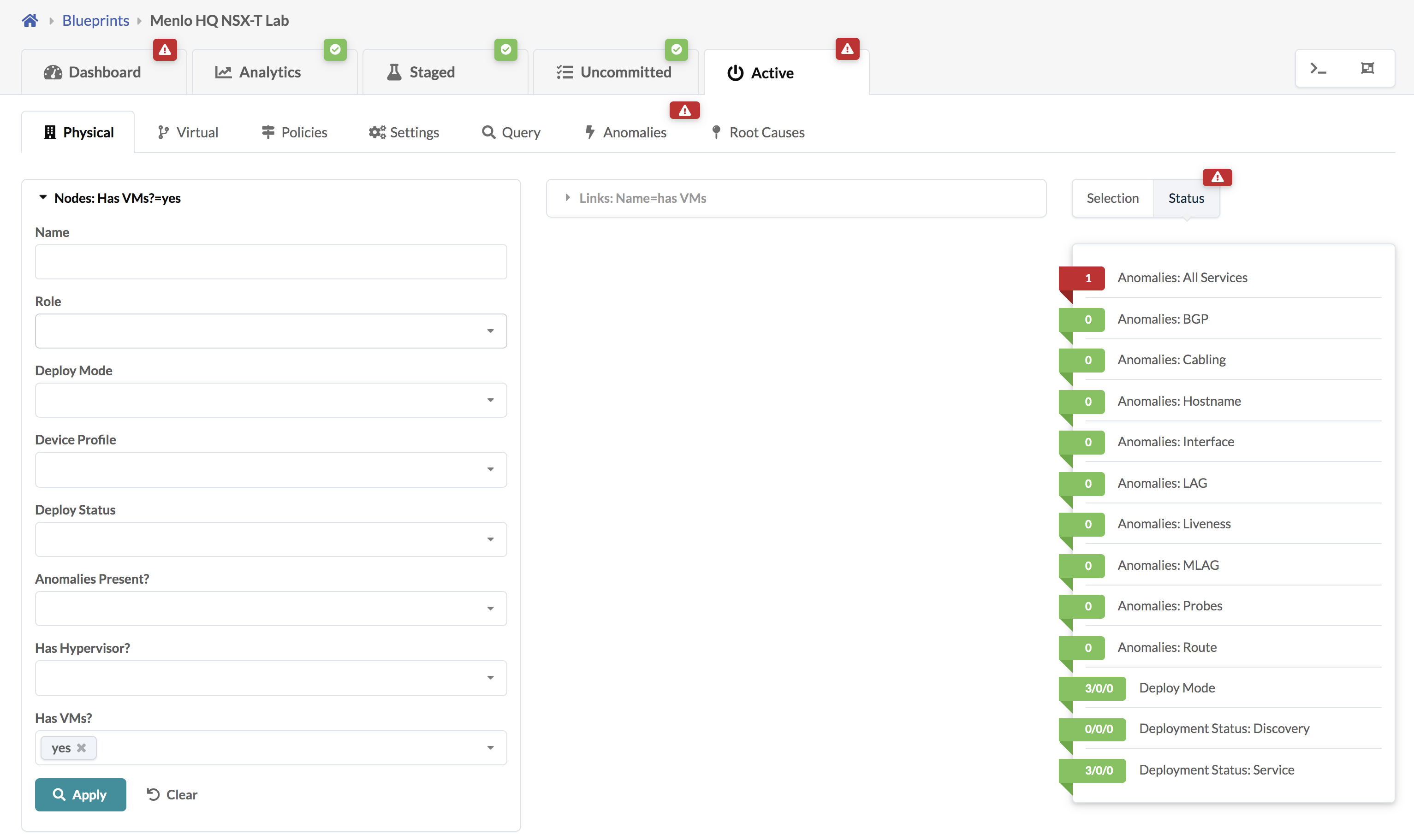
Task: Click the Apply filter button
Action: pos(80,795)
